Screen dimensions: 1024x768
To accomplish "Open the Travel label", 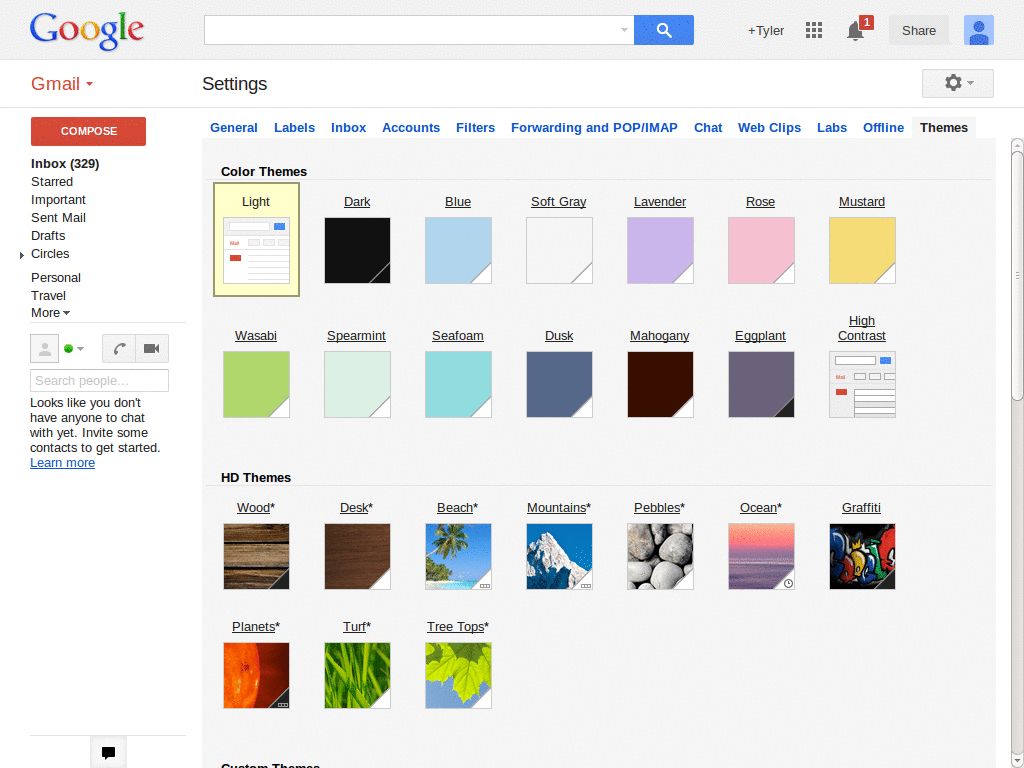I will click(x=48, y=296).
